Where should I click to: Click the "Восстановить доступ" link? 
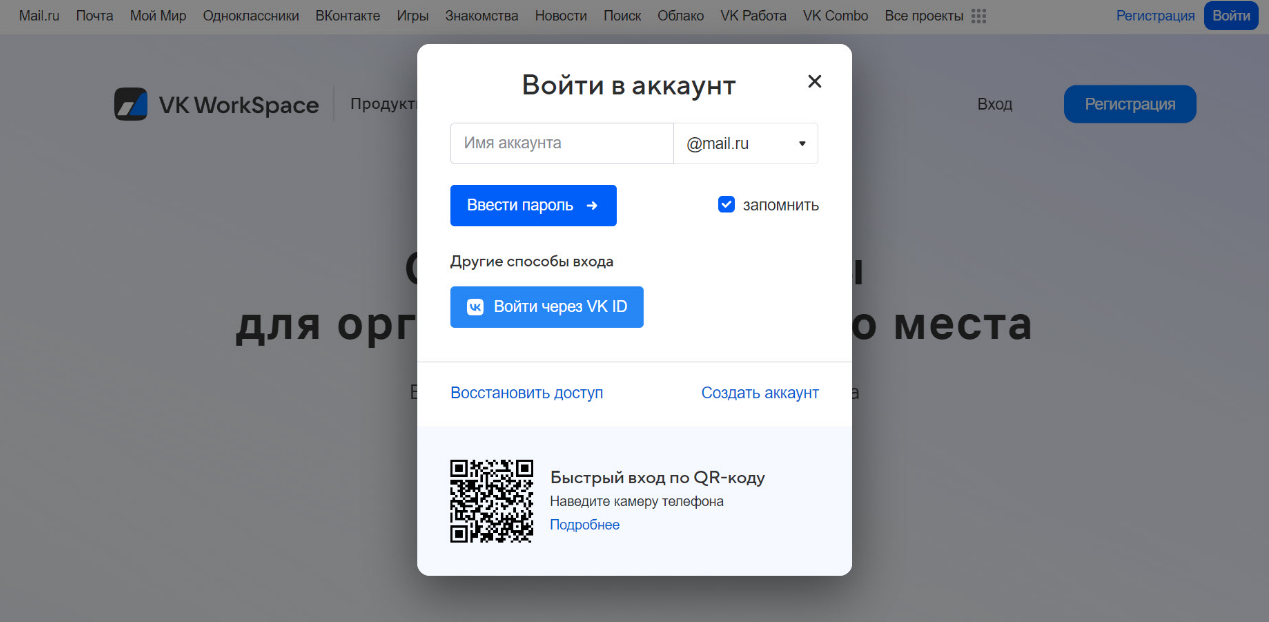click(526, 393)
